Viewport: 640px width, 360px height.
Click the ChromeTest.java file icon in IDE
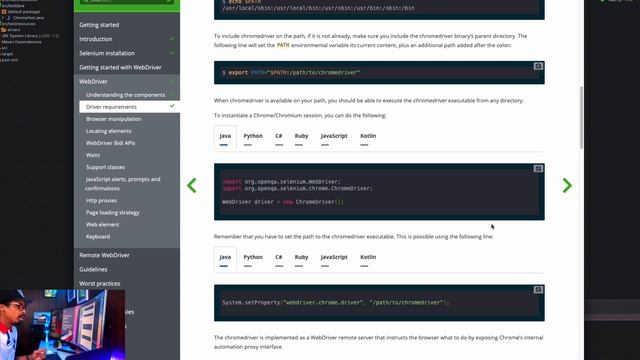[8, 18]
